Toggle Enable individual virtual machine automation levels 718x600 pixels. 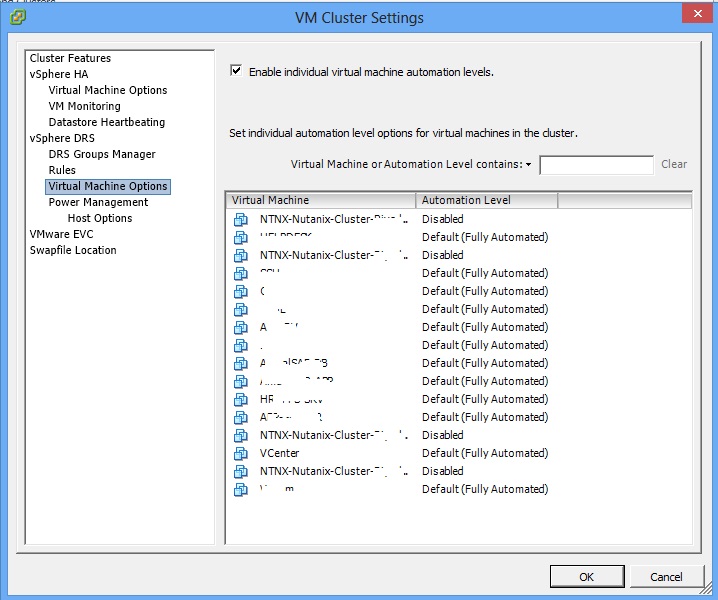pyautogui.click(x=236, y=71)
